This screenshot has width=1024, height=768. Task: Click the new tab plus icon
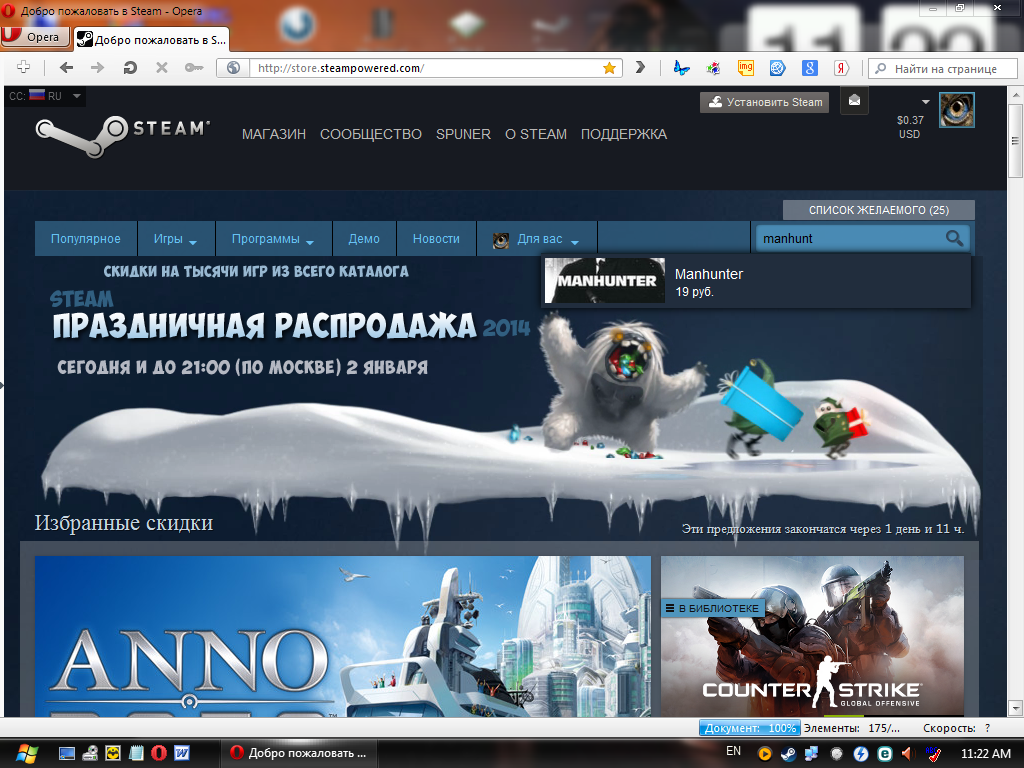pos(24,67)
